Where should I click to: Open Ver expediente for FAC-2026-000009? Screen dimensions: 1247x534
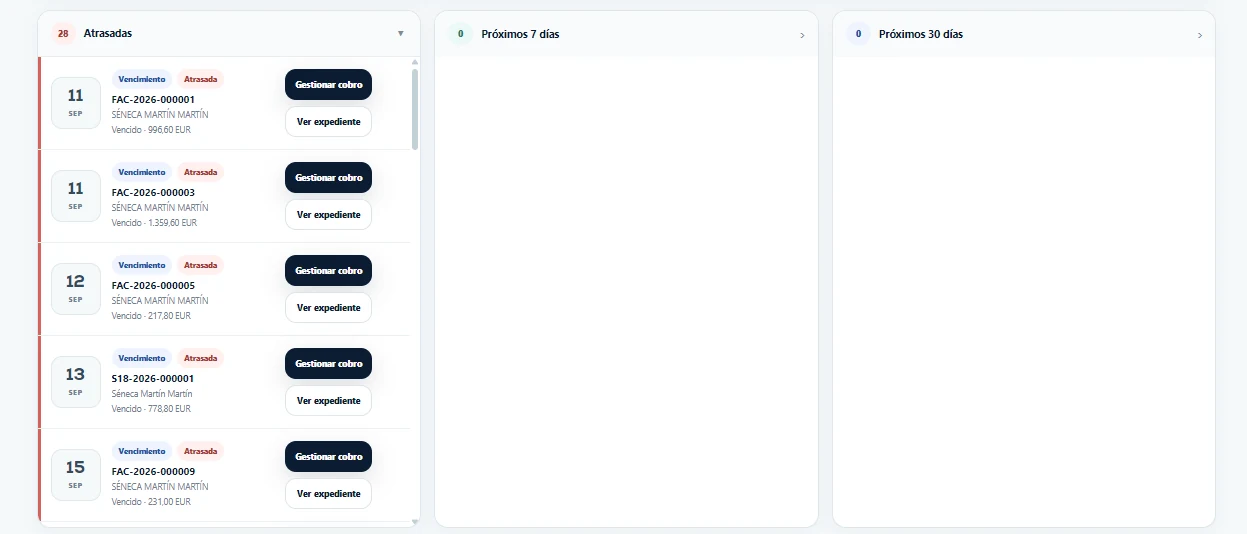coord(328,494)
